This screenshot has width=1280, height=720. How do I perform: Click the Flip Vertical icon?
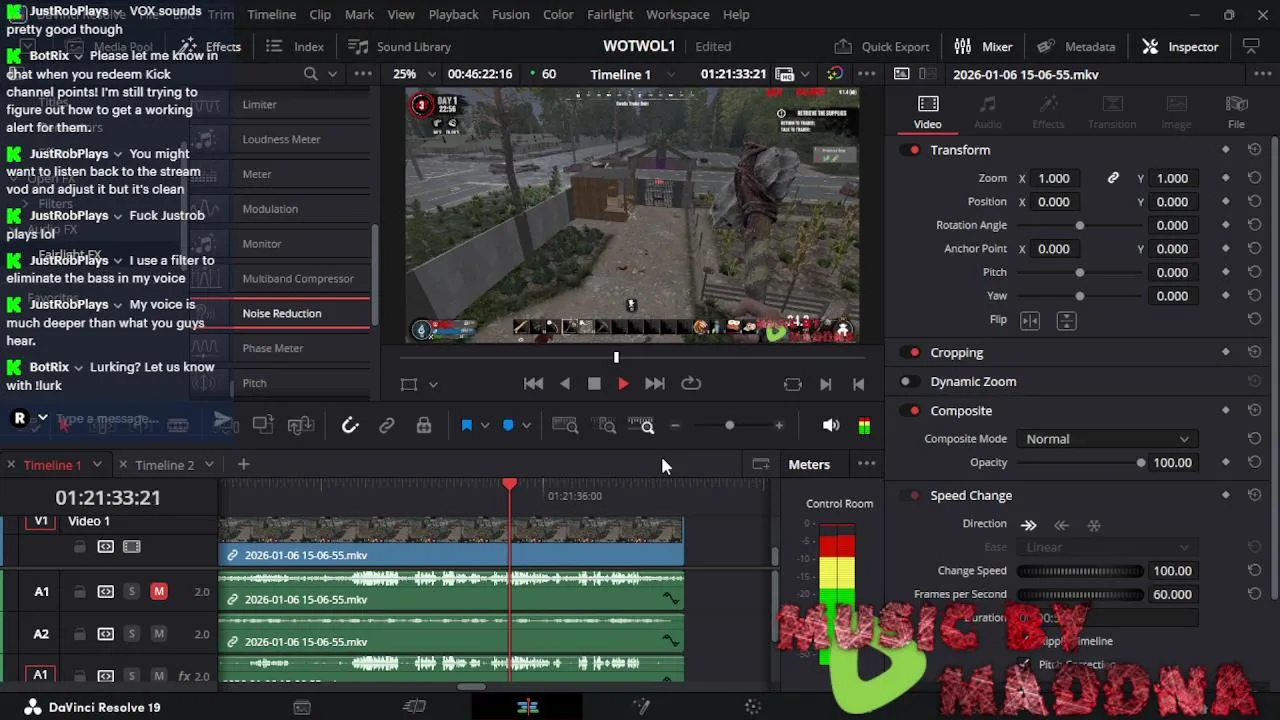coord(1067,320)
